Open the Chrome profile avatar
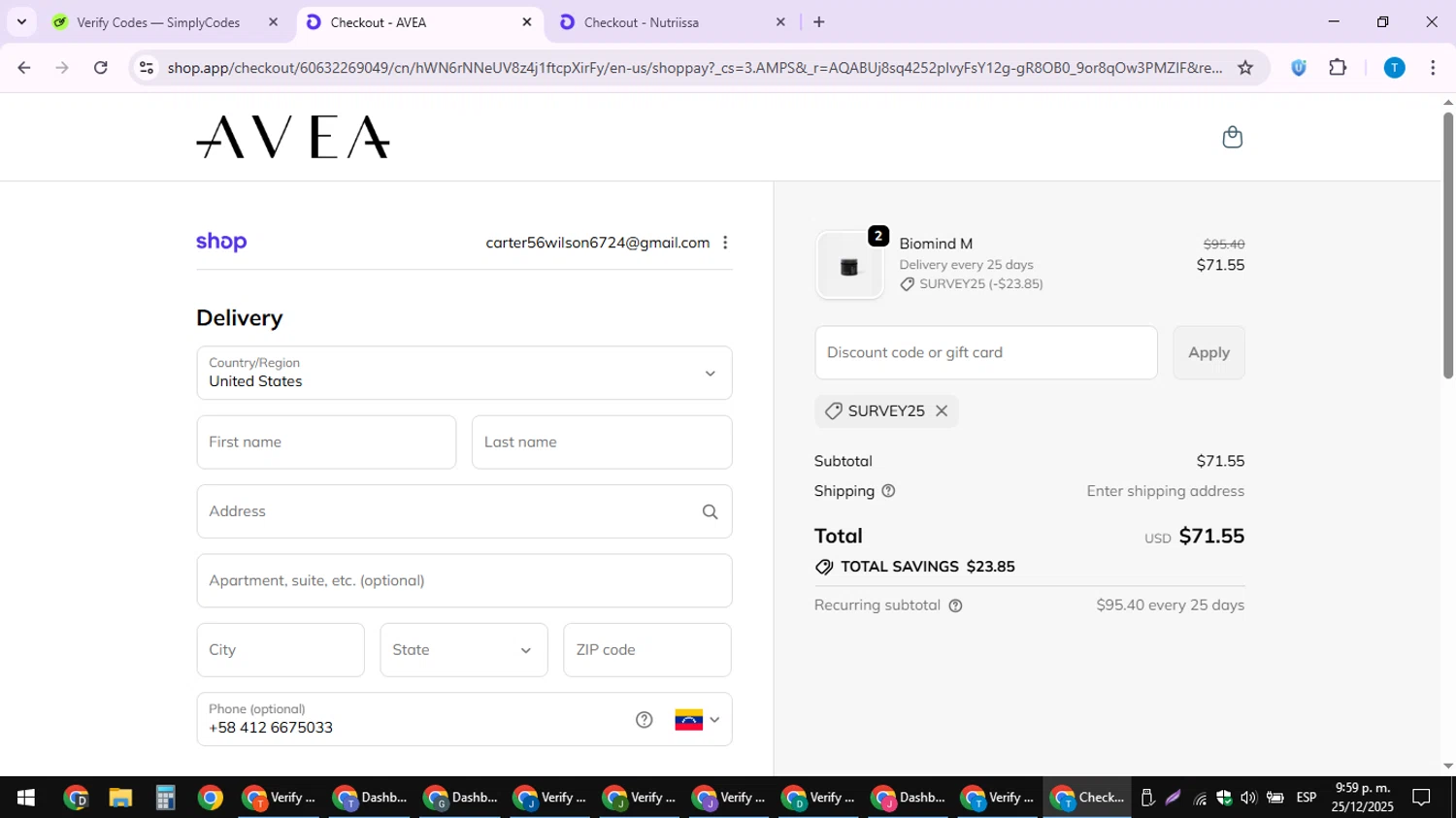The width and height of the screenshot is (1456, 818). click(x=1394, y=67)
